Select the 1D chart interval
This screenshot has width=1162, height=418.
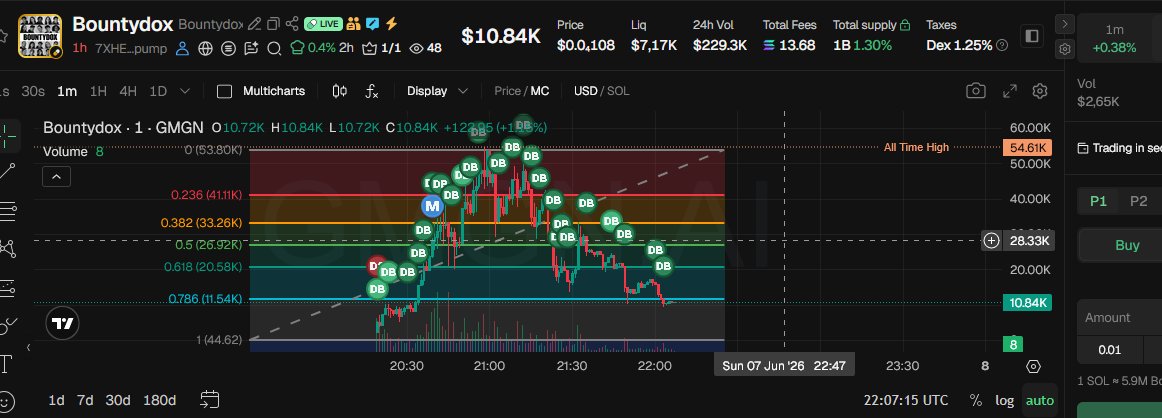(x=158, y=91)
